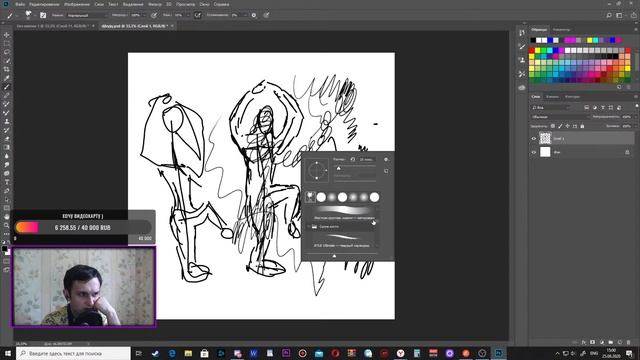Viewport: 640px width, 360px height.
Task: Click the foreground color box in toolbox
Action: [4, 248]
